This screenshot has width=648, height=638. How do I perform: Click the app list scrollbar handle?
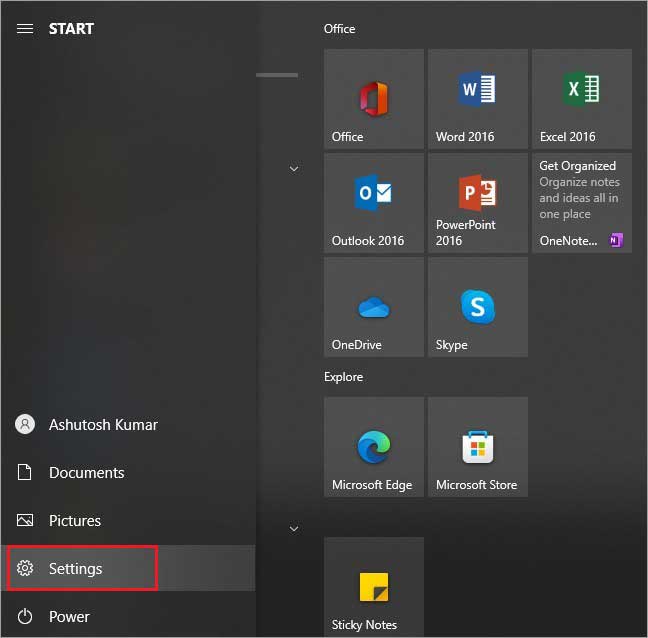point(277,75)
